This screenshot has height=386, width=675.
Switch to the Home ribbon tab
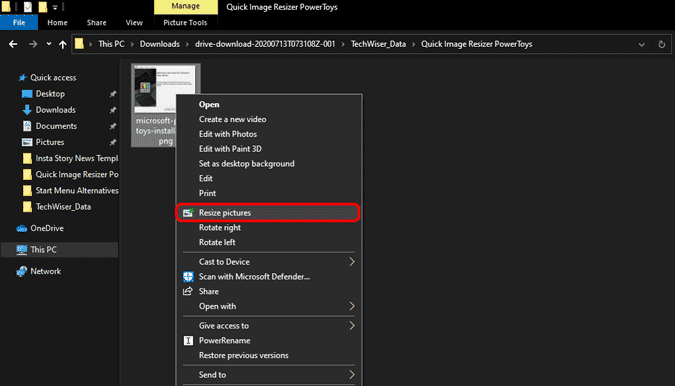[57, 22]
